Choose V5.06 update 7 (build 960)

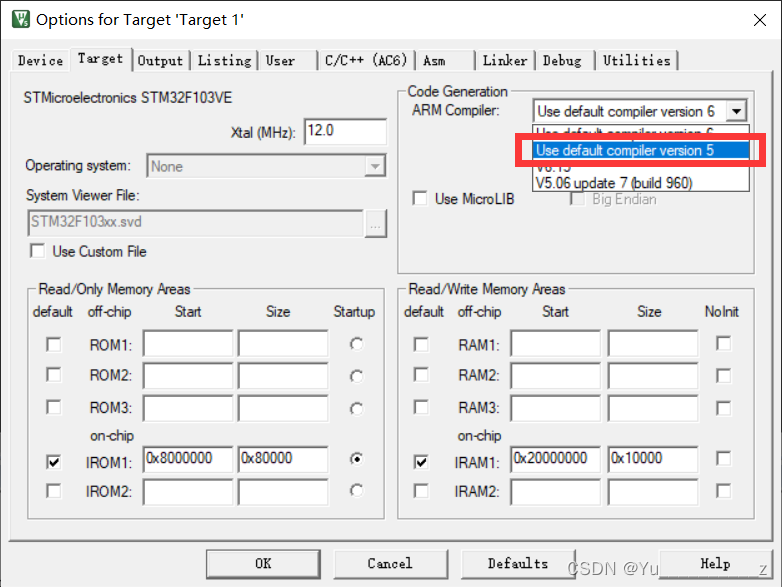(640, 183)
